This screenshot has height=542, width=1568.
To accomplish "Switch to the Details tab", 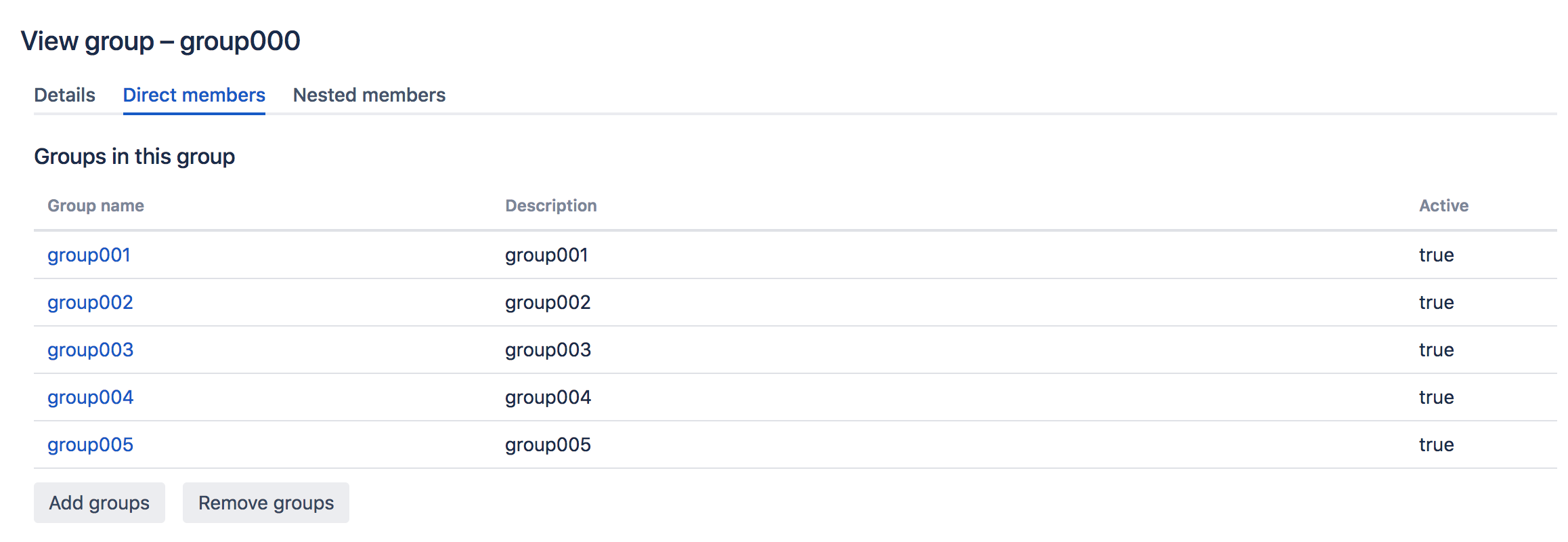I will click(64, 95).
